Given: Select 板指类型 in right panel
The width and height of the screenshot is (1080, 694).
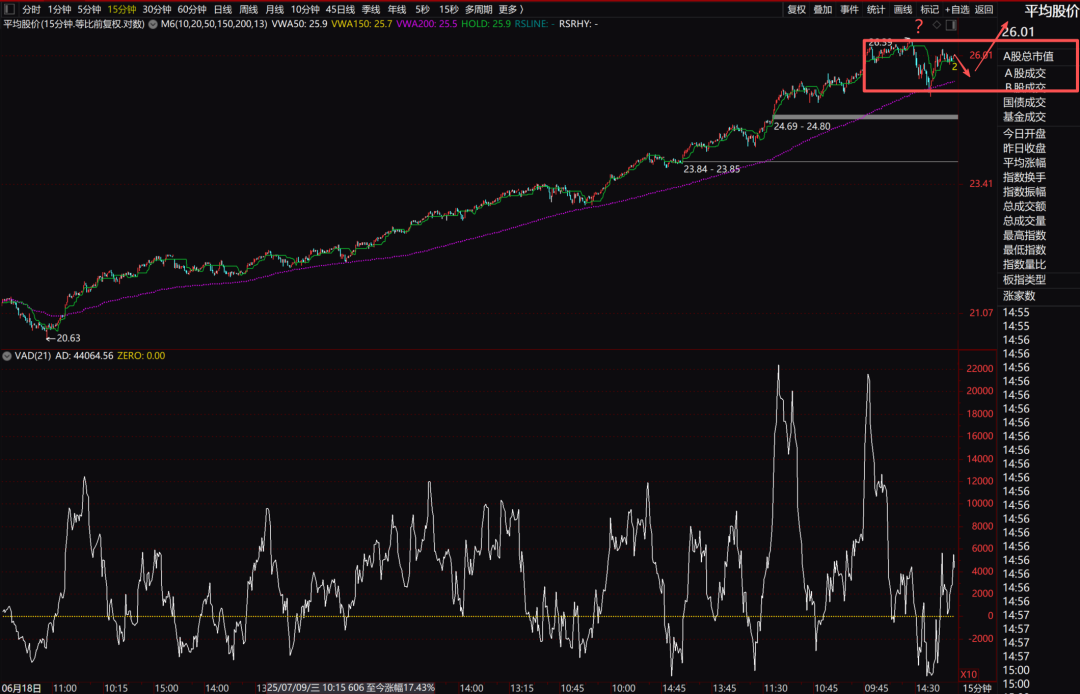Looking at the screenshot, I should click(1024, 280).
